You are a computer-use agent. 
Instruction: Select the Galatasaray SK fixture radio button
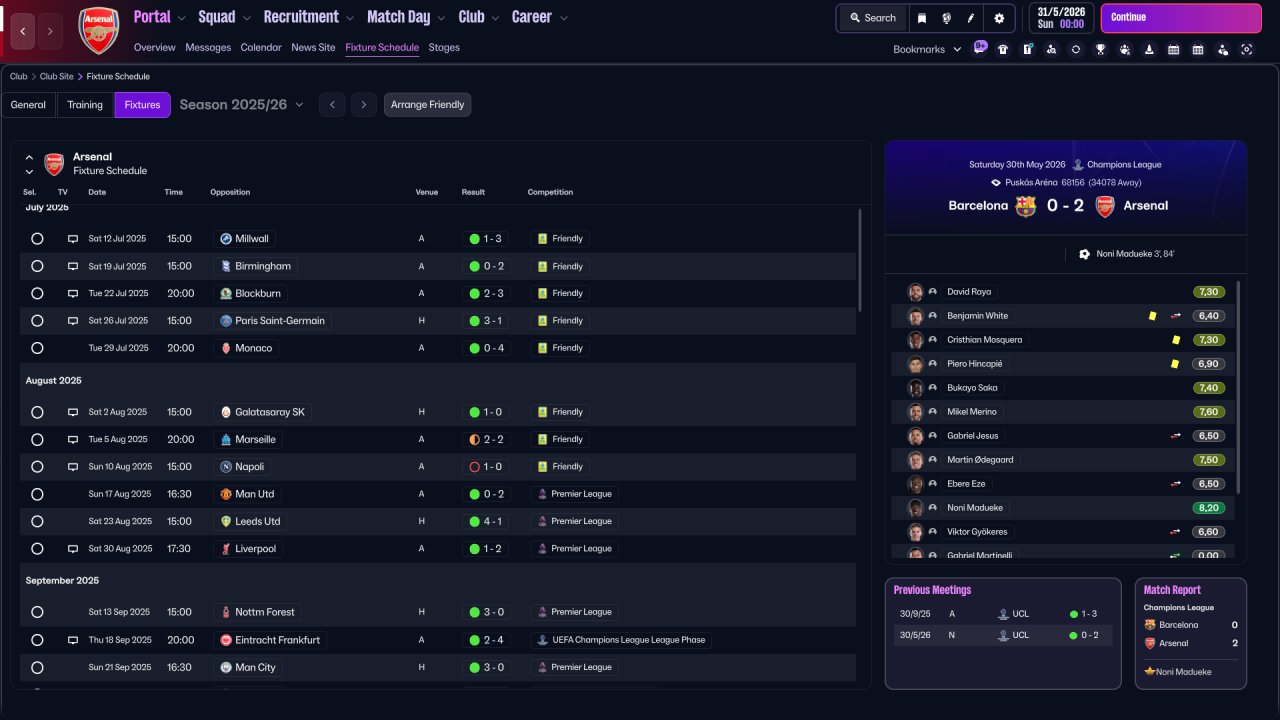point(37,412)
